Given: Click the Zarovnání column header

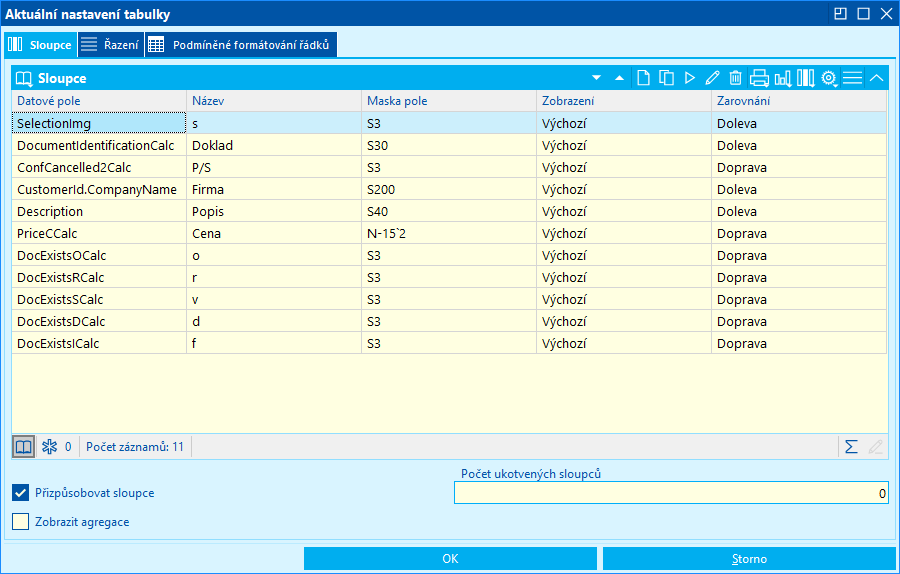Looking at the screenshot, I should [x=799, y=101].
